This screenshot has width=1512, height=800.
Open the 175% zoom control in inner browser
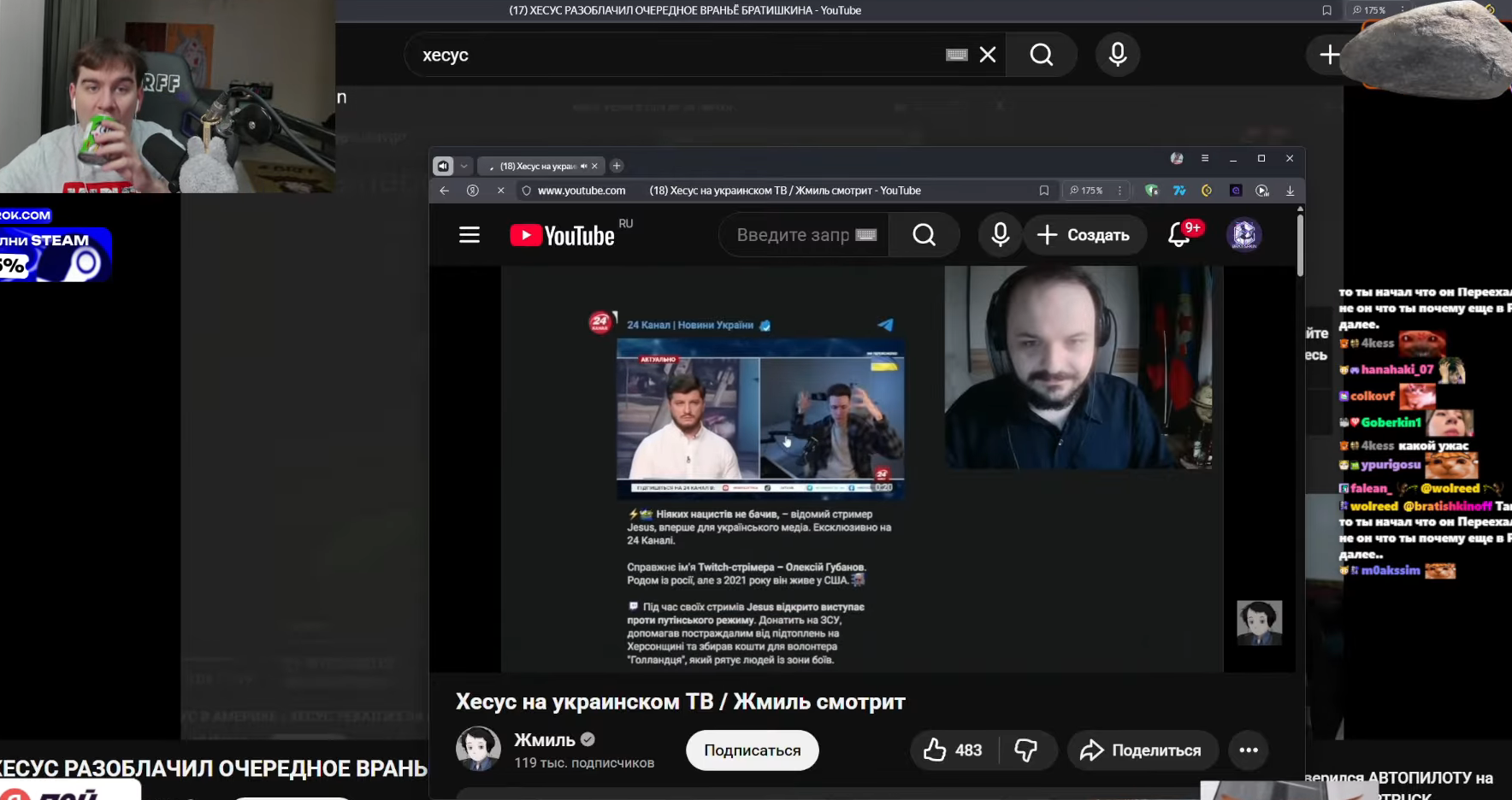(1086, 191)
